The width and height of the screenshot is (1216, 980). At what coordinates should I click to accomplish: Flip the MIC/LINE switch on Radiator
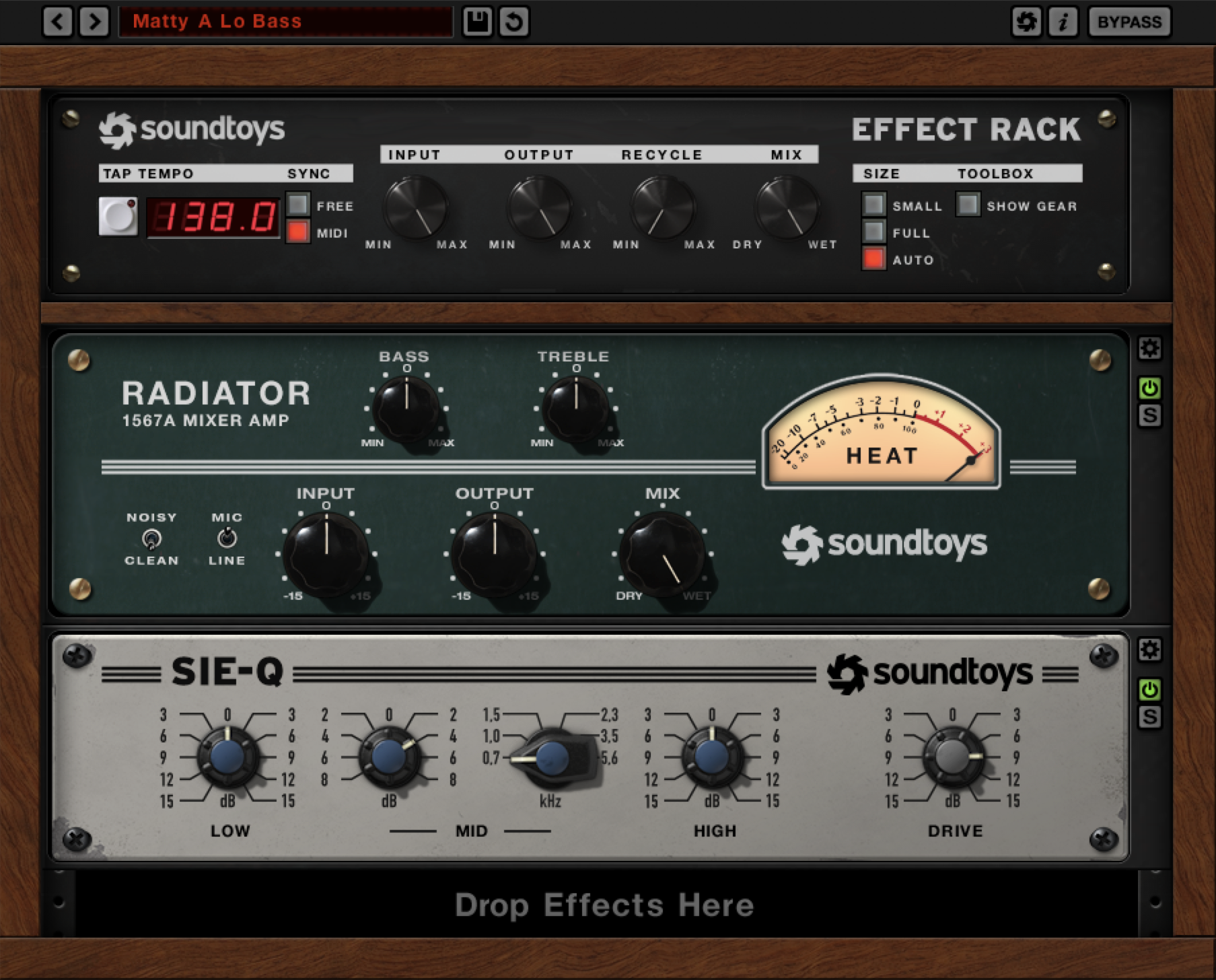[227, 538]
